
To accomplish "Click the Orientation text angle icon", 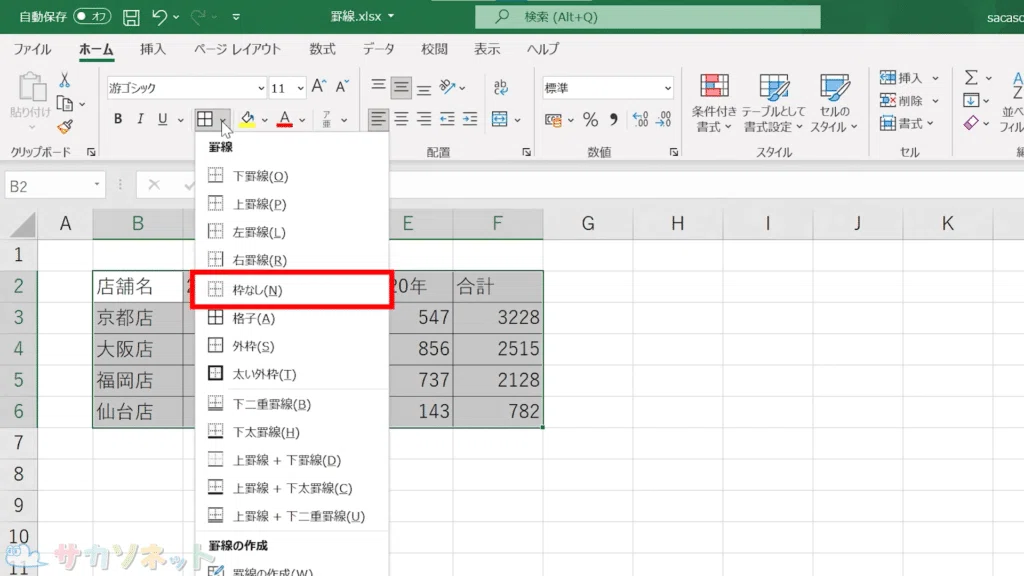I will 447,86.
